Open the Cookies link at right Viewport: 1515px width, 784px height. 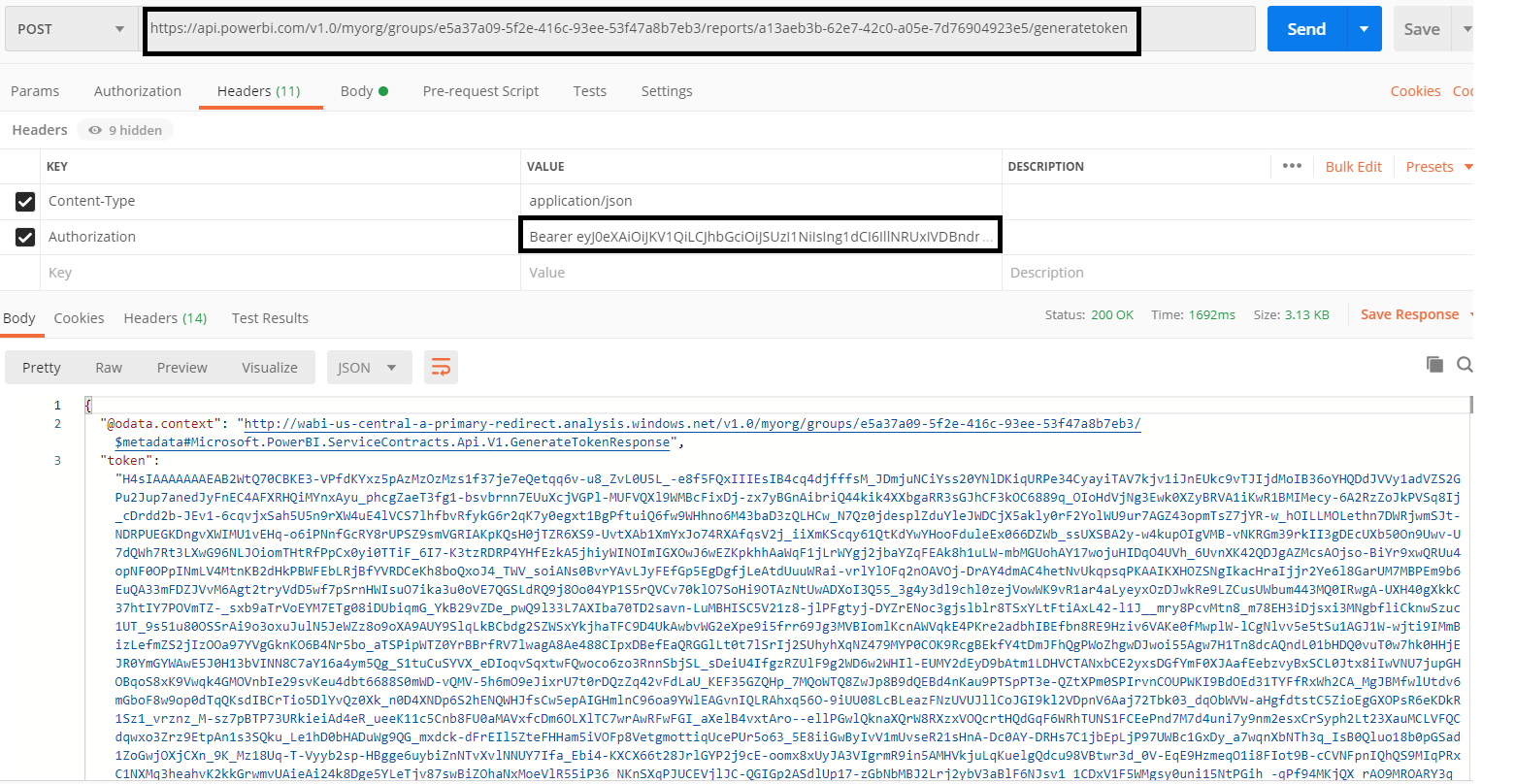tap(1415, 91)
